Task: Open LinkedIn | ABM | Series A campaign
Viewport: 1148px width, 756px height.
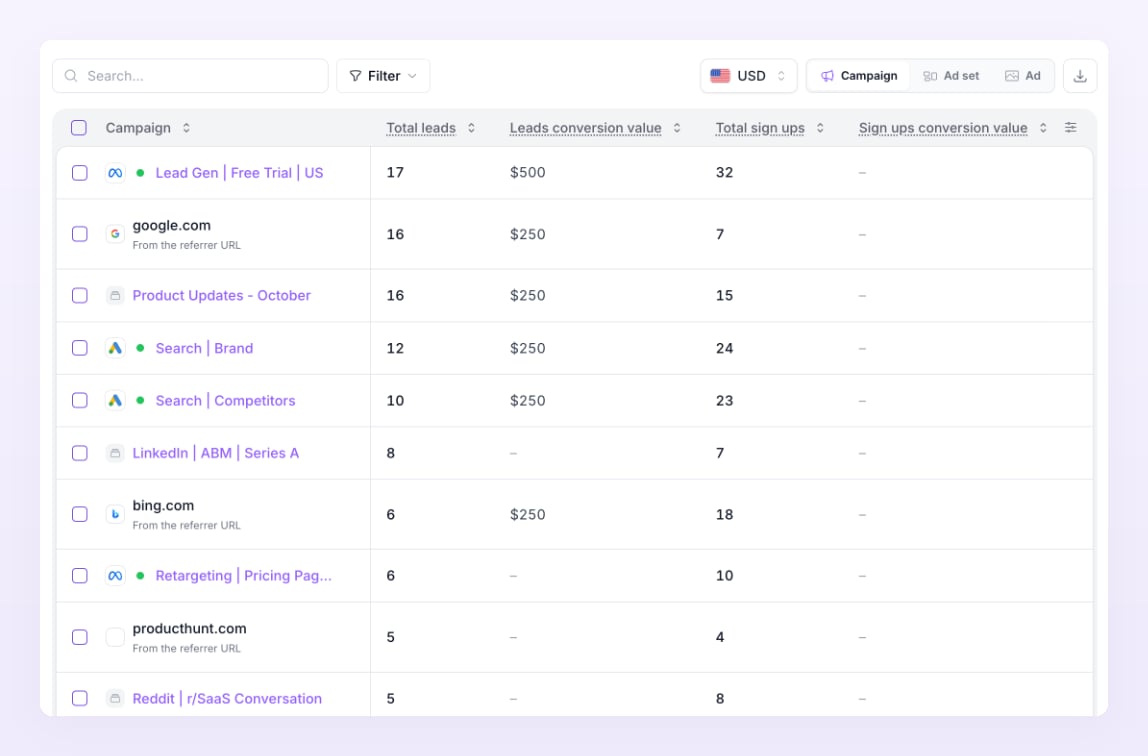Action: click(215, 454)
